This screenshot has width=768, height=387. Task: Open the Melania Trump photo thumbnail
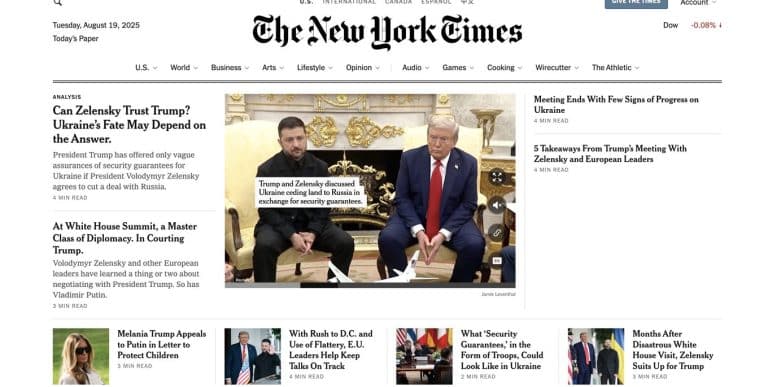point(81,356)
